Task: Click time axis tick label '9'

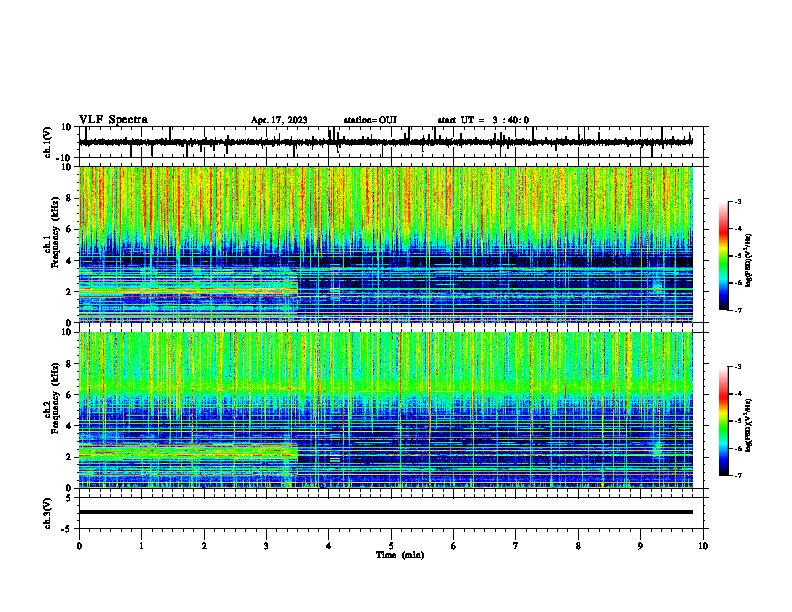Action: (x=640, y=546)
